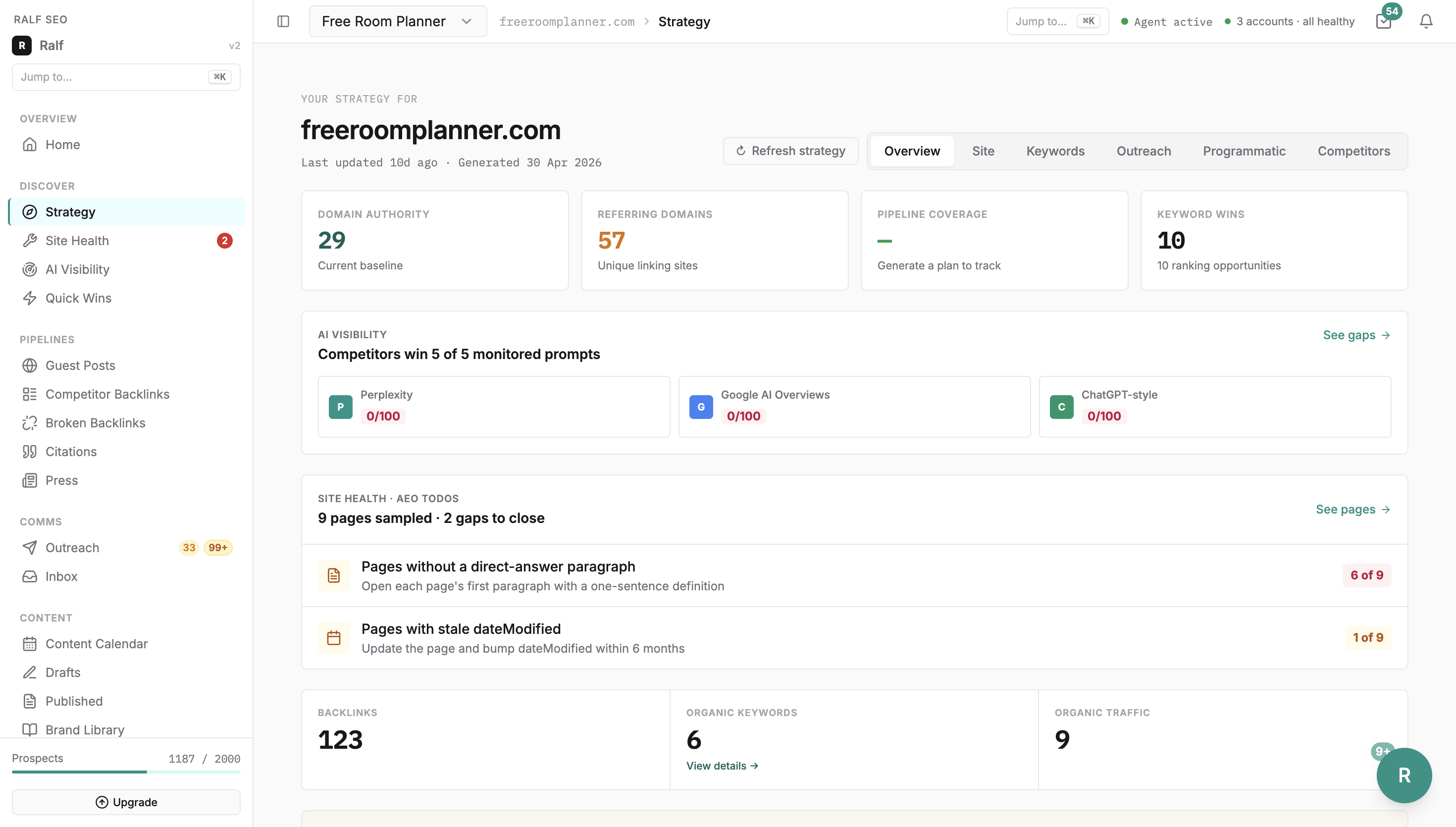Click the Prospects usage progress bar

pyautogui.click(x=126, y=772)
